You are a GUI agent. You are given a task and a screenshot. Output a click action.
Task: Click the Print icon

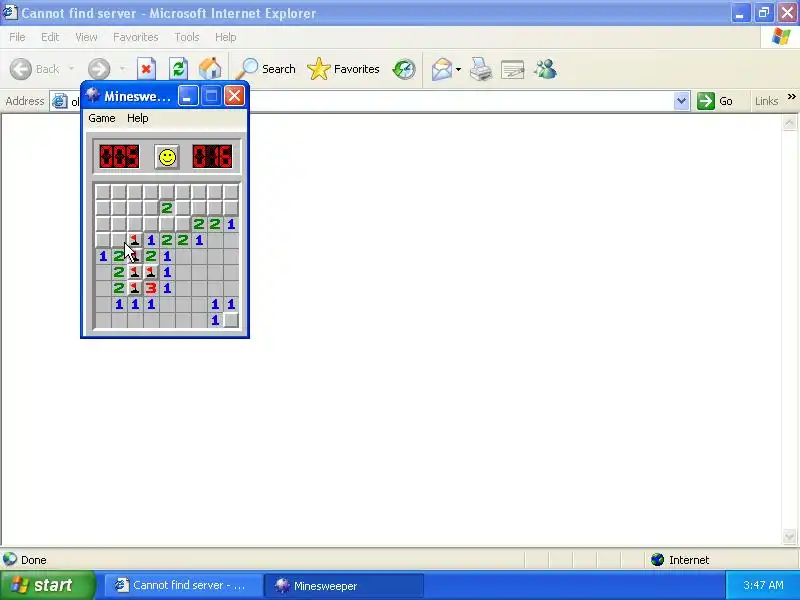(481, 69)
